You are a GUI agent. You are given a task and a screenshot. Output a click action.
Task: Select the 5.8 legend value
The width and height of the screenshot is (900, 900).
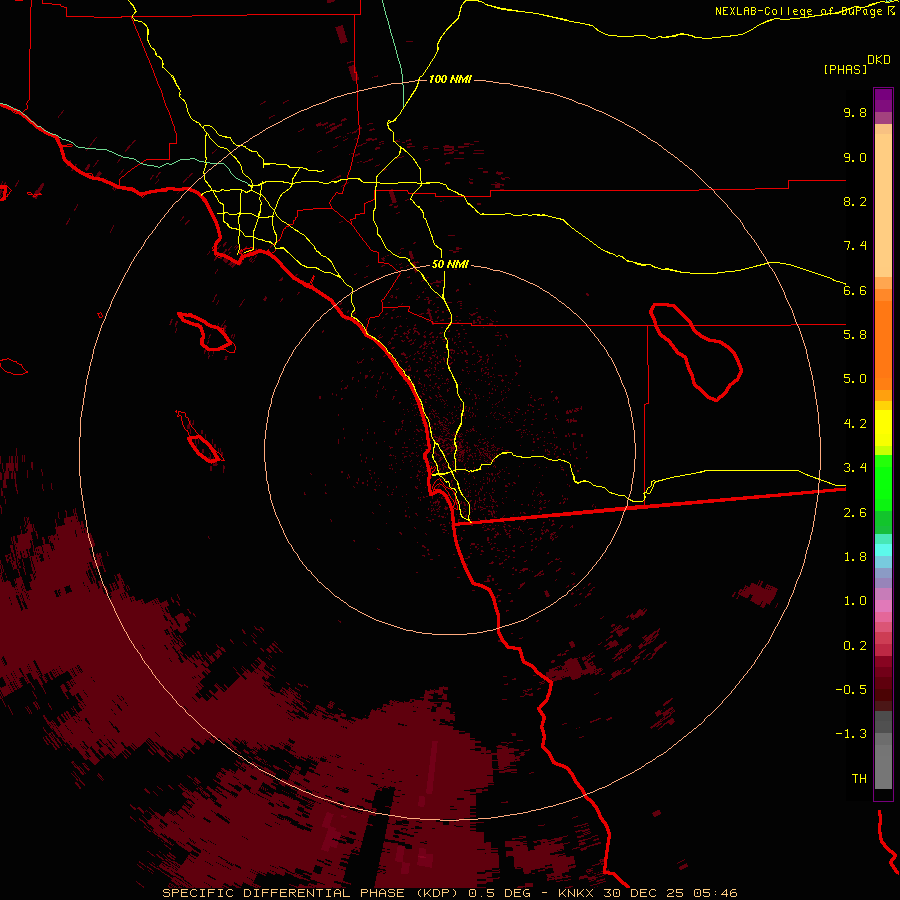click(855, 335)
